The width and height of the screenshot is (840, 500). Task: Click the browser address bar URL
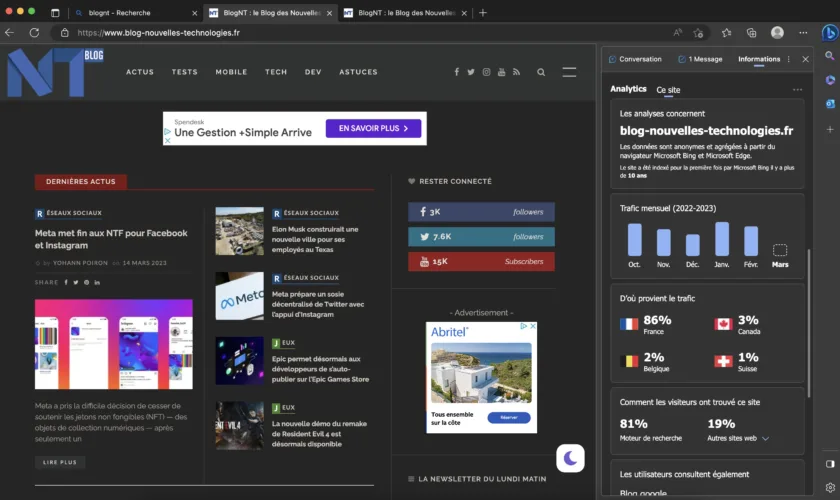160,32
